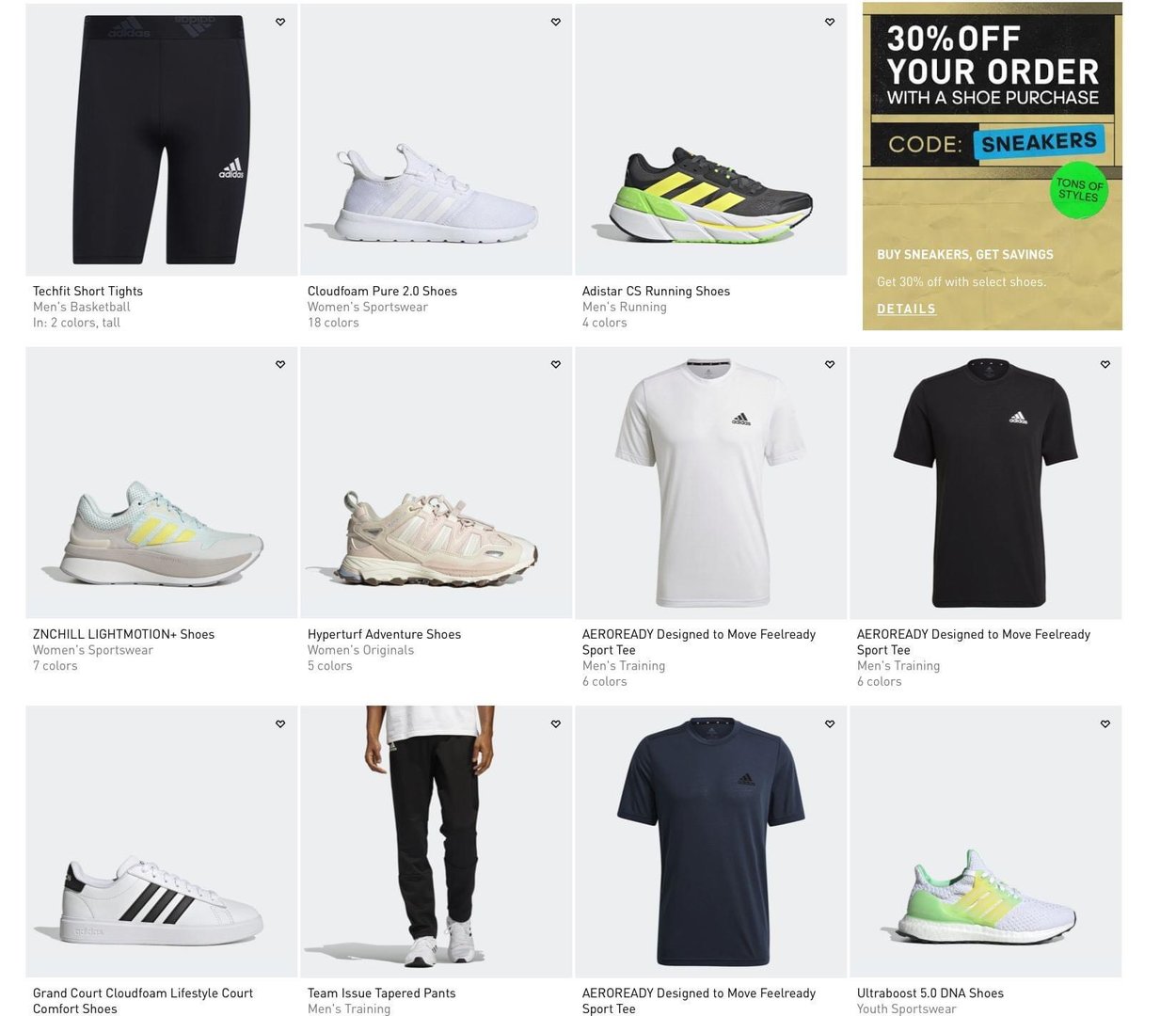Favorite the Cloudfoam Pure 2.0 Shoes
This screenshot has height=1016, width=1176.
[556, 22]
